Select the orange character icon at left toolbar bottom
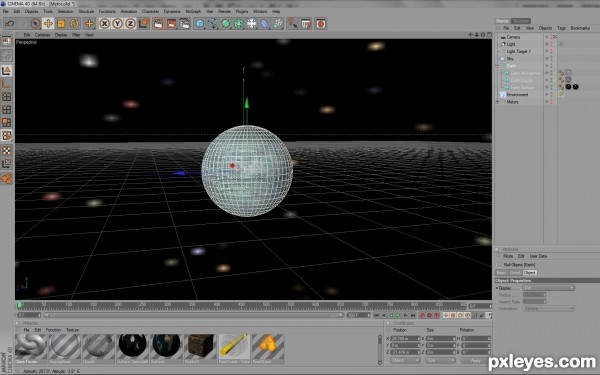Viewport: 600px width, 375px height. pos(7,178)
